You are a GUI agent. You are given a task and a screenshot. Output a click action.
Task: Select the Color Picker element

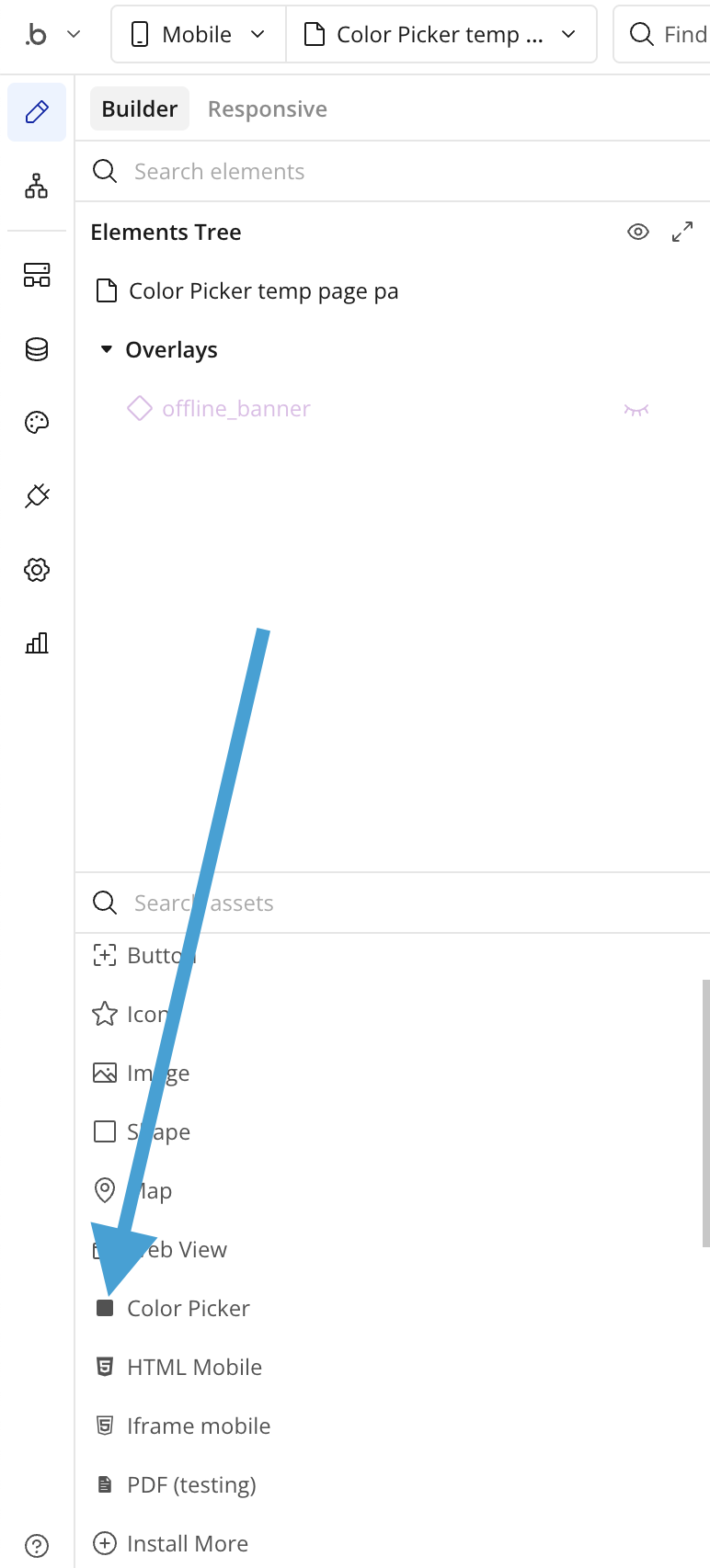tap(188, 1308)
